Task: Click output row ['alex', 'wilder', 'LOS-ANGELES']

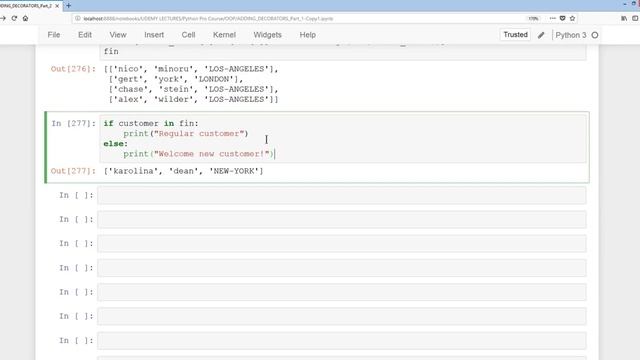Action: [193, 100]
